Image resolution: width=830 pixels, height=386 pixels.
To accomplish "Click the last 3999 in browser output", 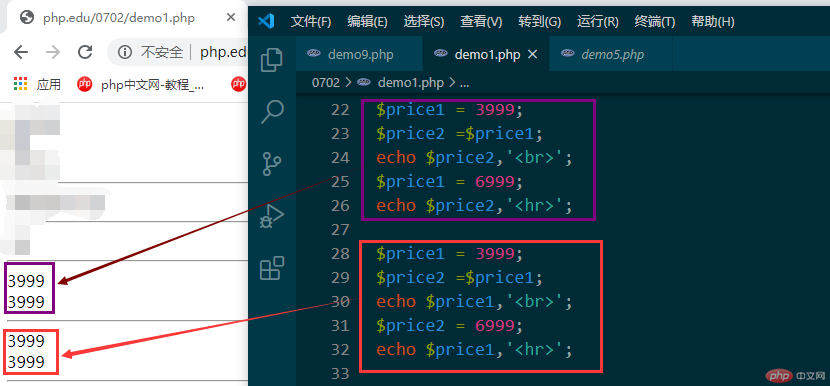I will click(x=26, y=362).
